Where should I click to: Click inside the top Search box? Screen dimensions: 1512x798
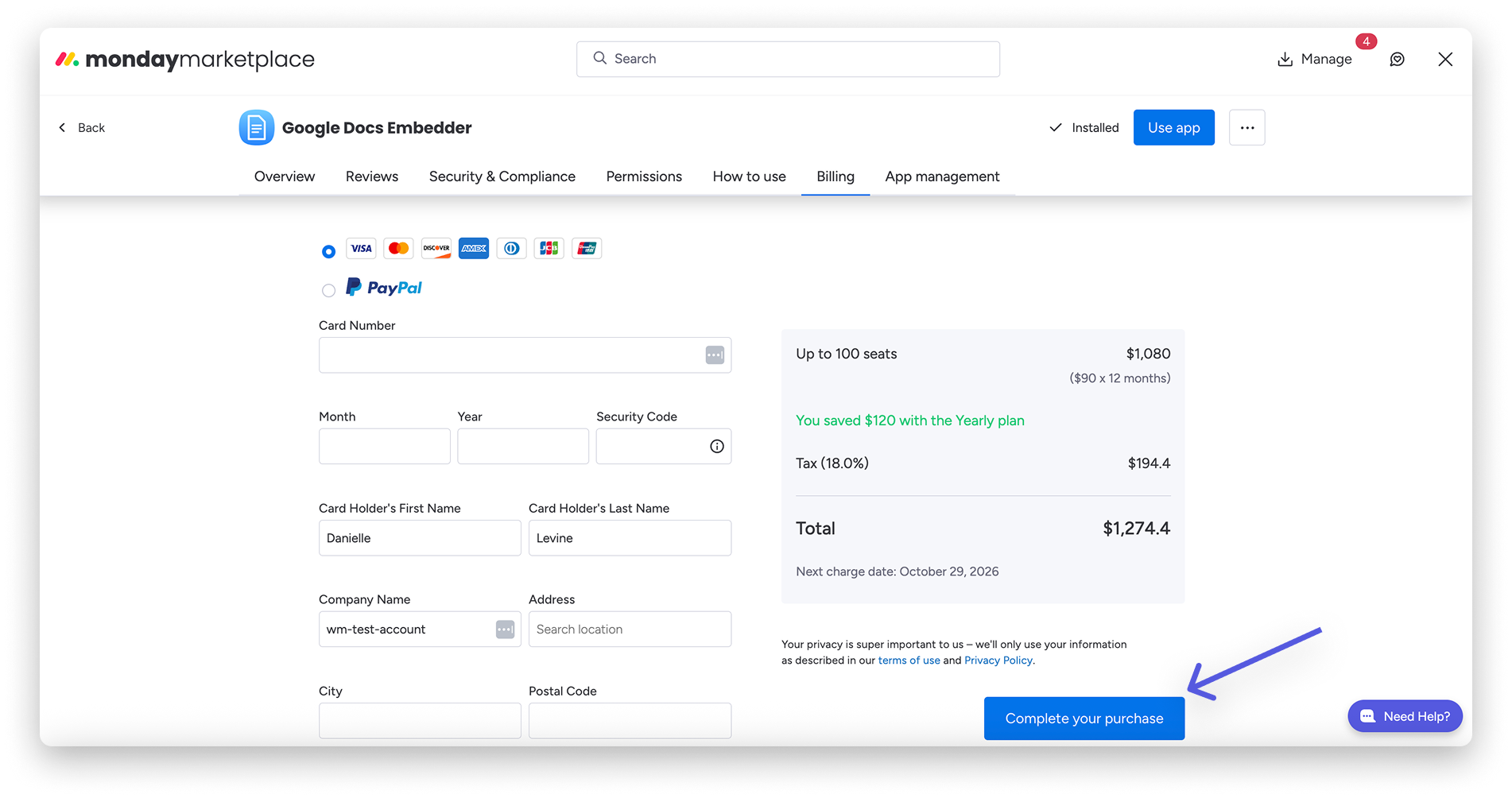(788, 59)
